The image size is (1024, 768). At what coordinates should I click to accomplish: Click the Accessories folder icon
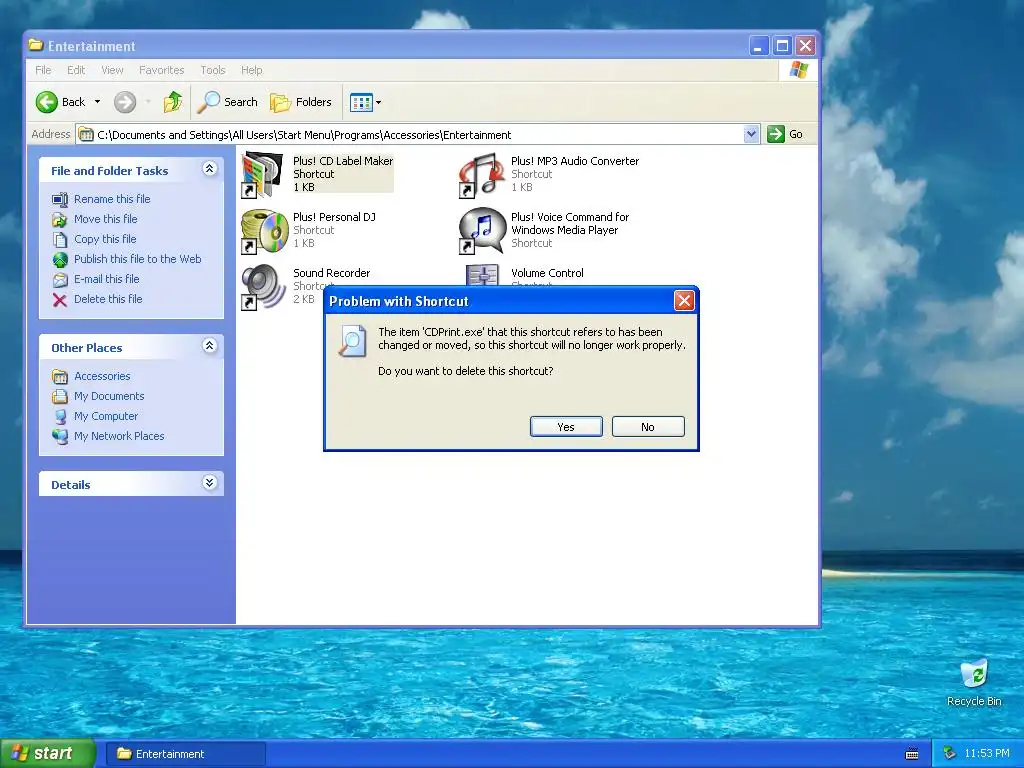pyautogui.click(x=59, y=377)
